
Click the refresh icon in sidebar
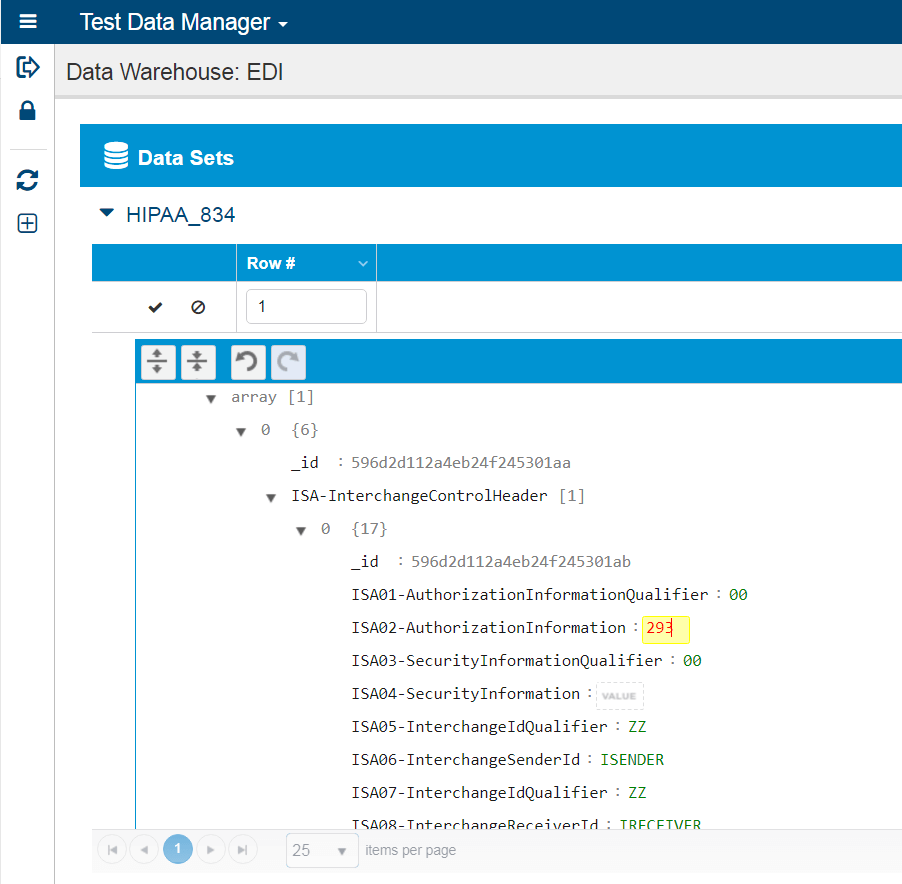pyautogui.click(x=28, y=180)
